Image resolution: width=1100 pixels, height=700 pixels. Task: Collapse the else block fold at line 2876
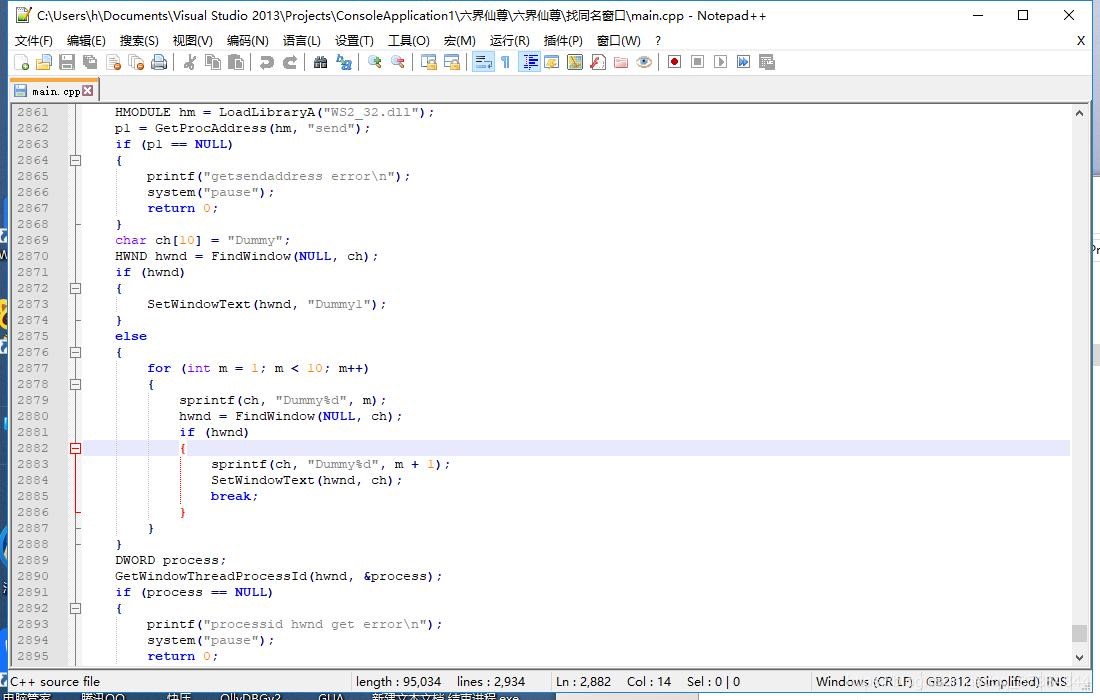click(76, 352)
